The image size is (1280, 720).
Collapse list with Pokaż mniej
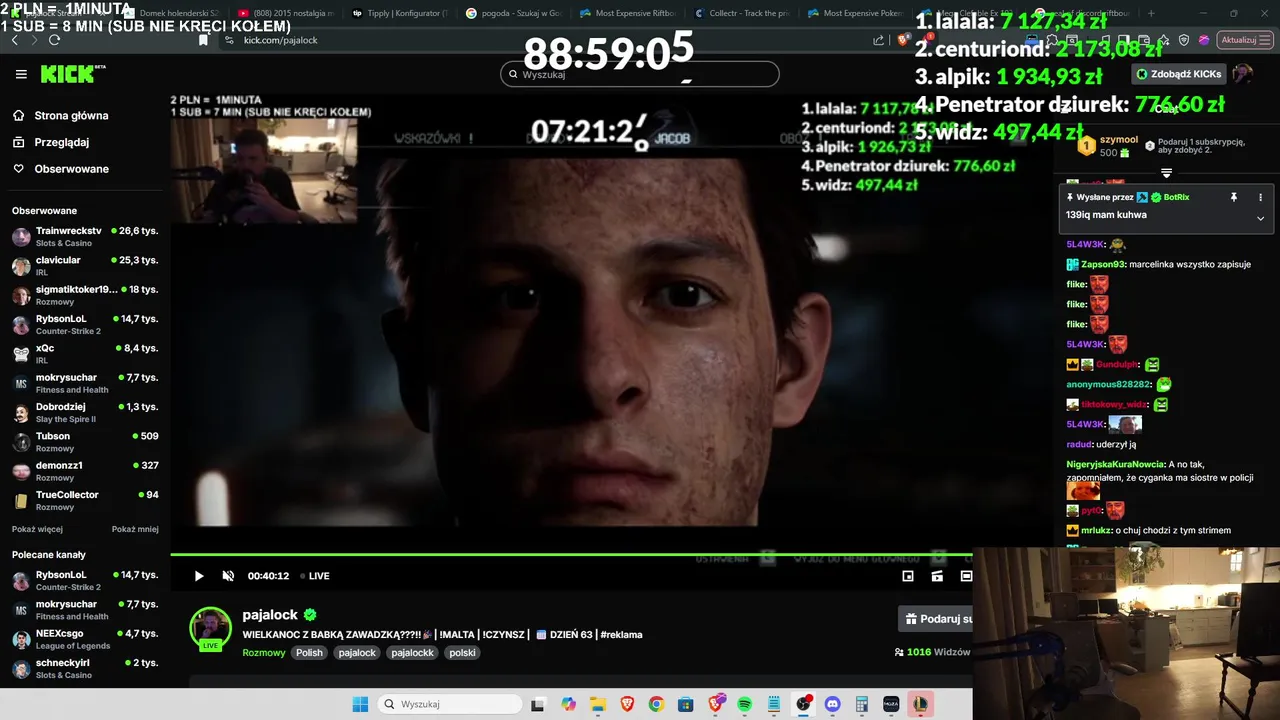click(135, 529)
